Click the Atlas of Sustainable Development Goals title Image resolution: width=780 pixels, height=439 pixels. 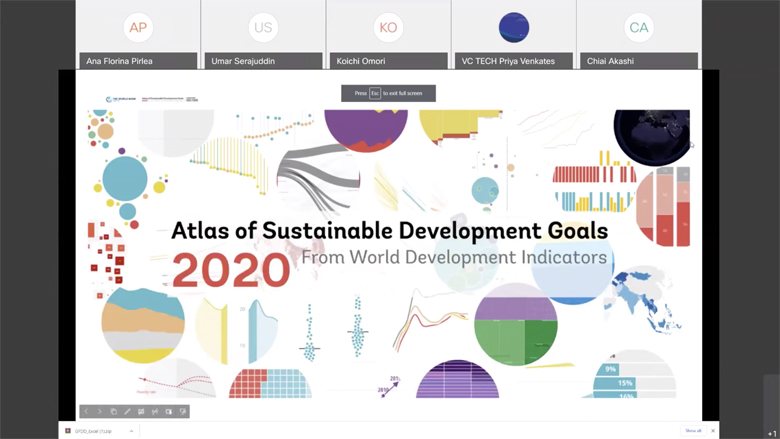(390, 231)
